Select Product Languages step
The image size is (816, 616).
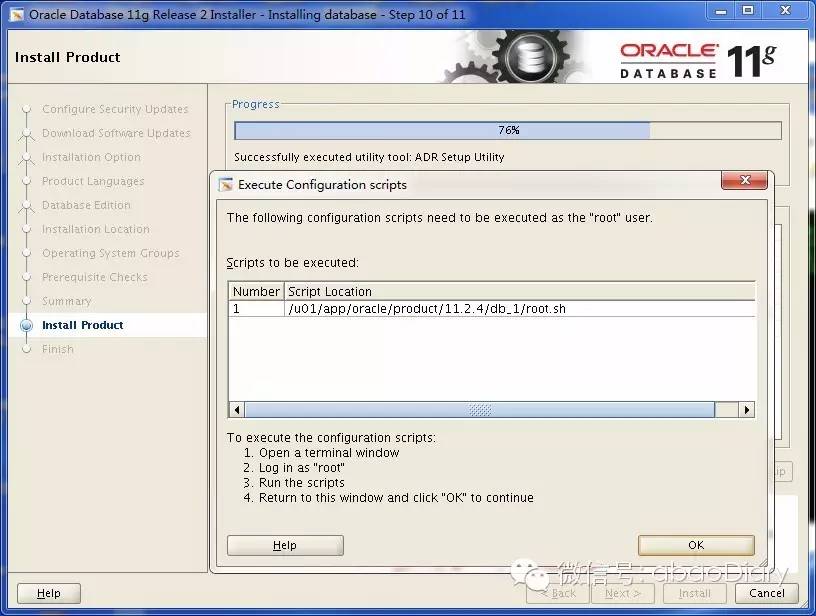pyautogui.click(x=93, y=181)
